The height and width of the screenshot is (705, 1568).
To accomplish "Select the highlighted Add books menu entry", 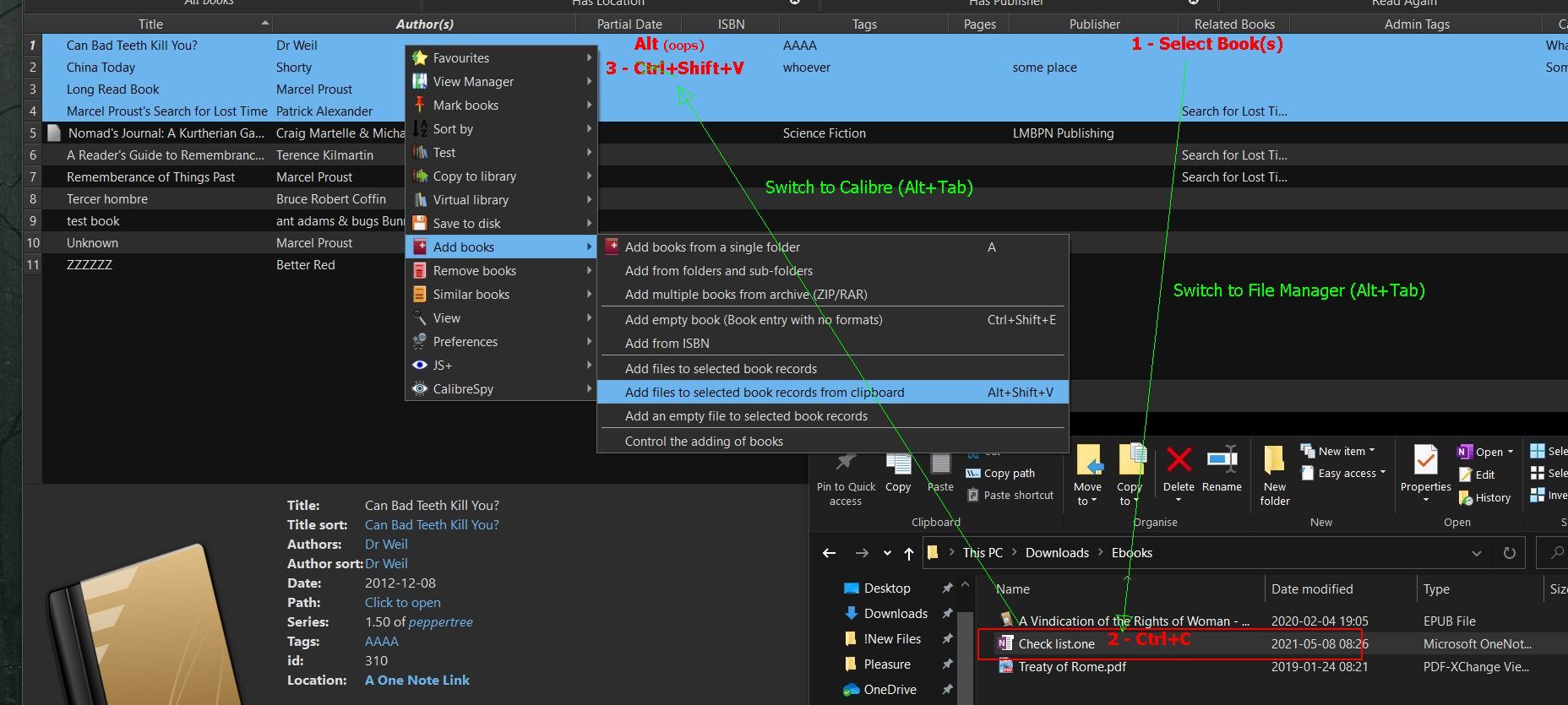I will 501,247.
